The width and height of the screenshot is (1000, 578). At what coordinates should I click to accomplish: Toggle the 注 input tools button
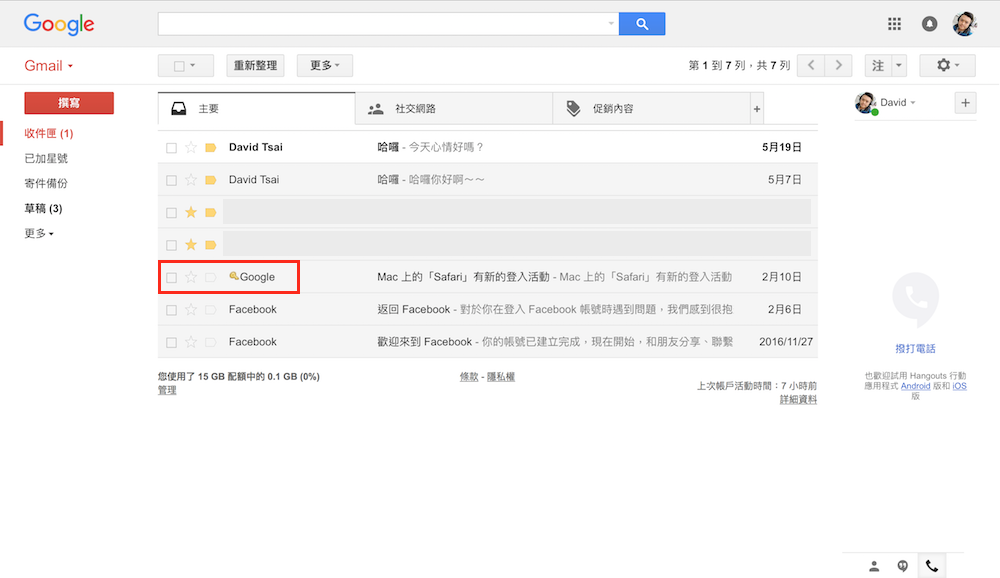point(878,65)
